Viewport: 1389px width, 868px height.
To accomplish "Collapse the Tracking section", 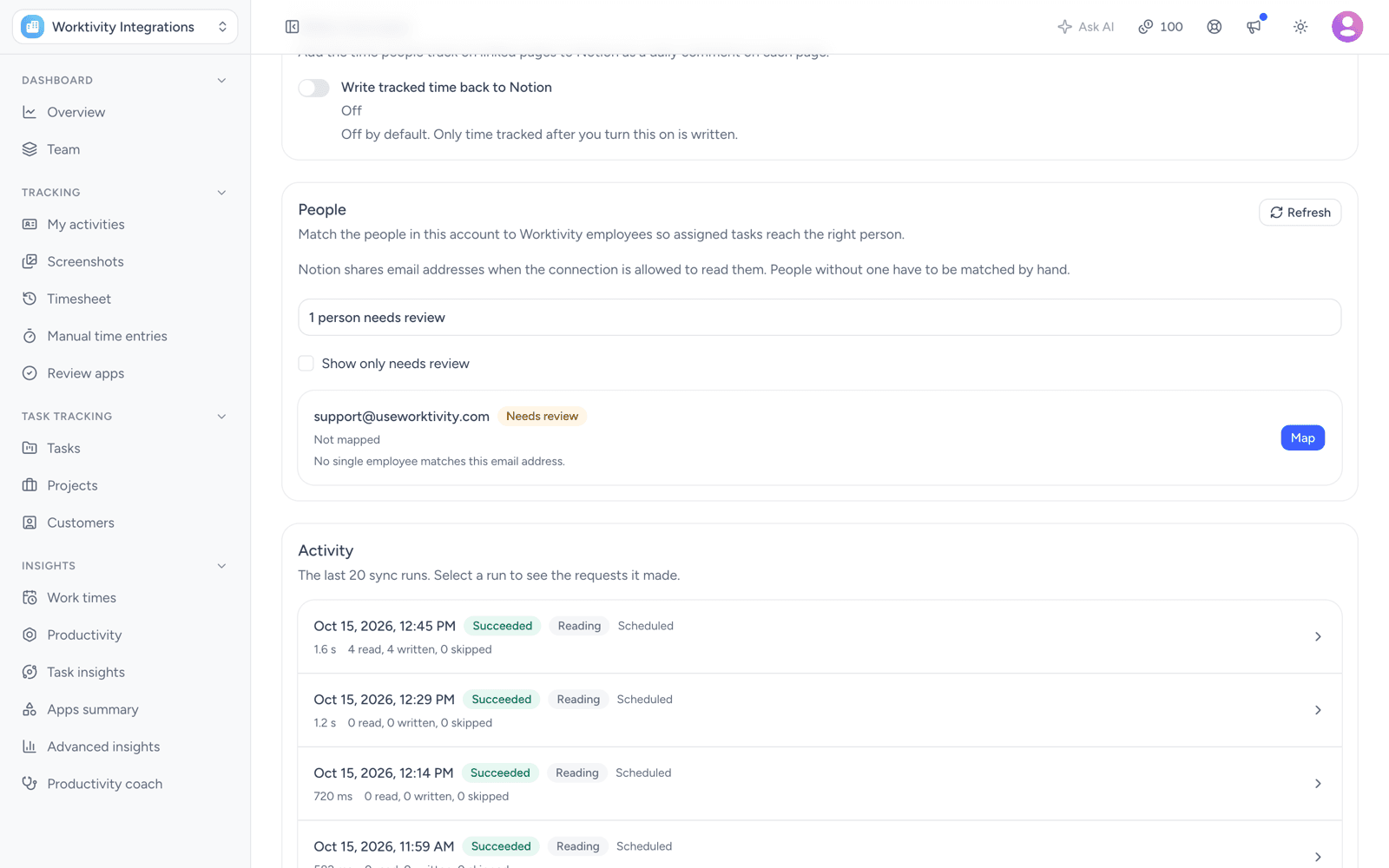I will point(221,193).
